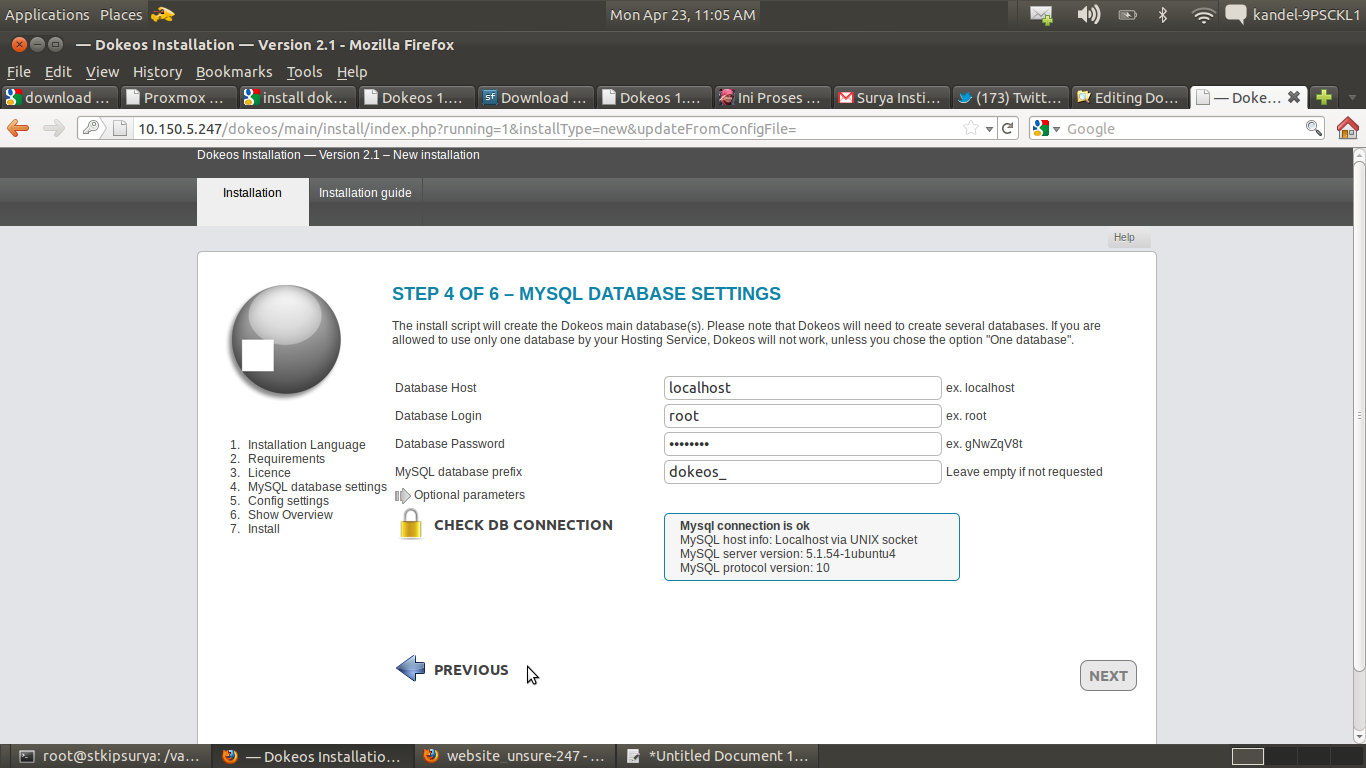Open new tab with green plus

pyautogui.click(x=1323, y=97)
